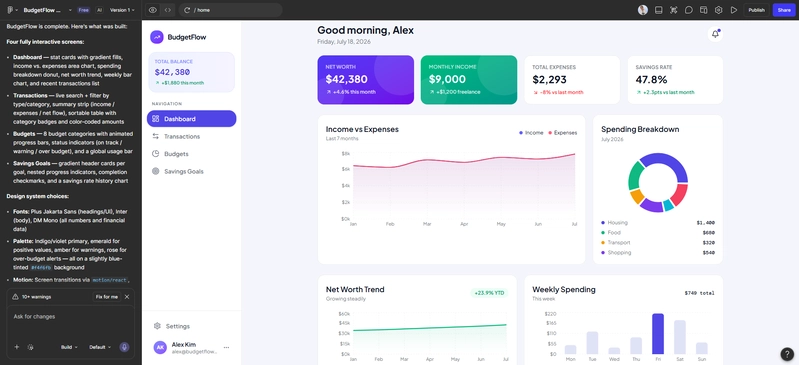Open Settings in the app sidebar
Image resolution: width=799 pixels, height=365 pixels.
click(192, 326)
